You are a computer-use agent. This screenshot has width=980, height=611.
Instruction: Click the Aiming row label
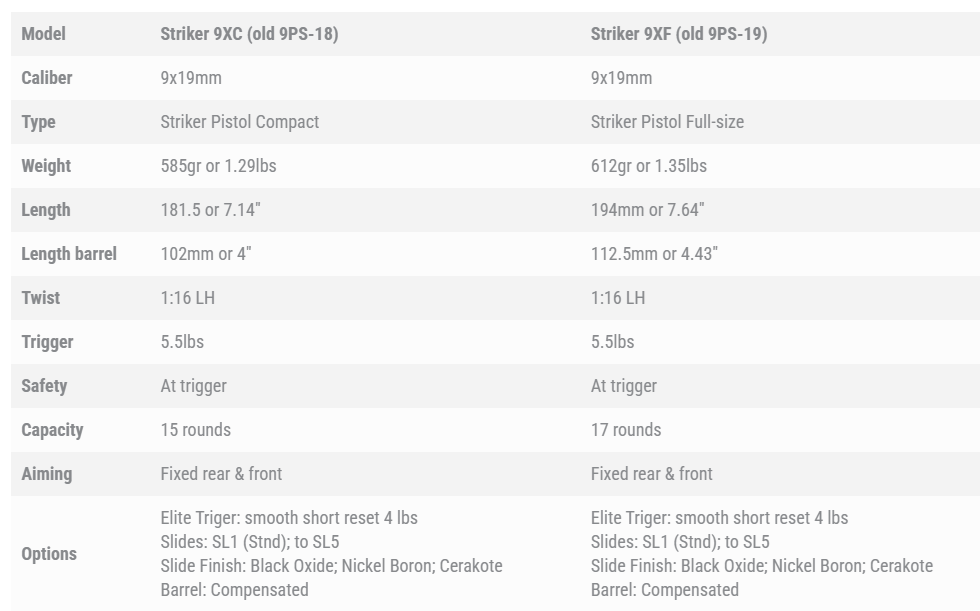point(47,474)
